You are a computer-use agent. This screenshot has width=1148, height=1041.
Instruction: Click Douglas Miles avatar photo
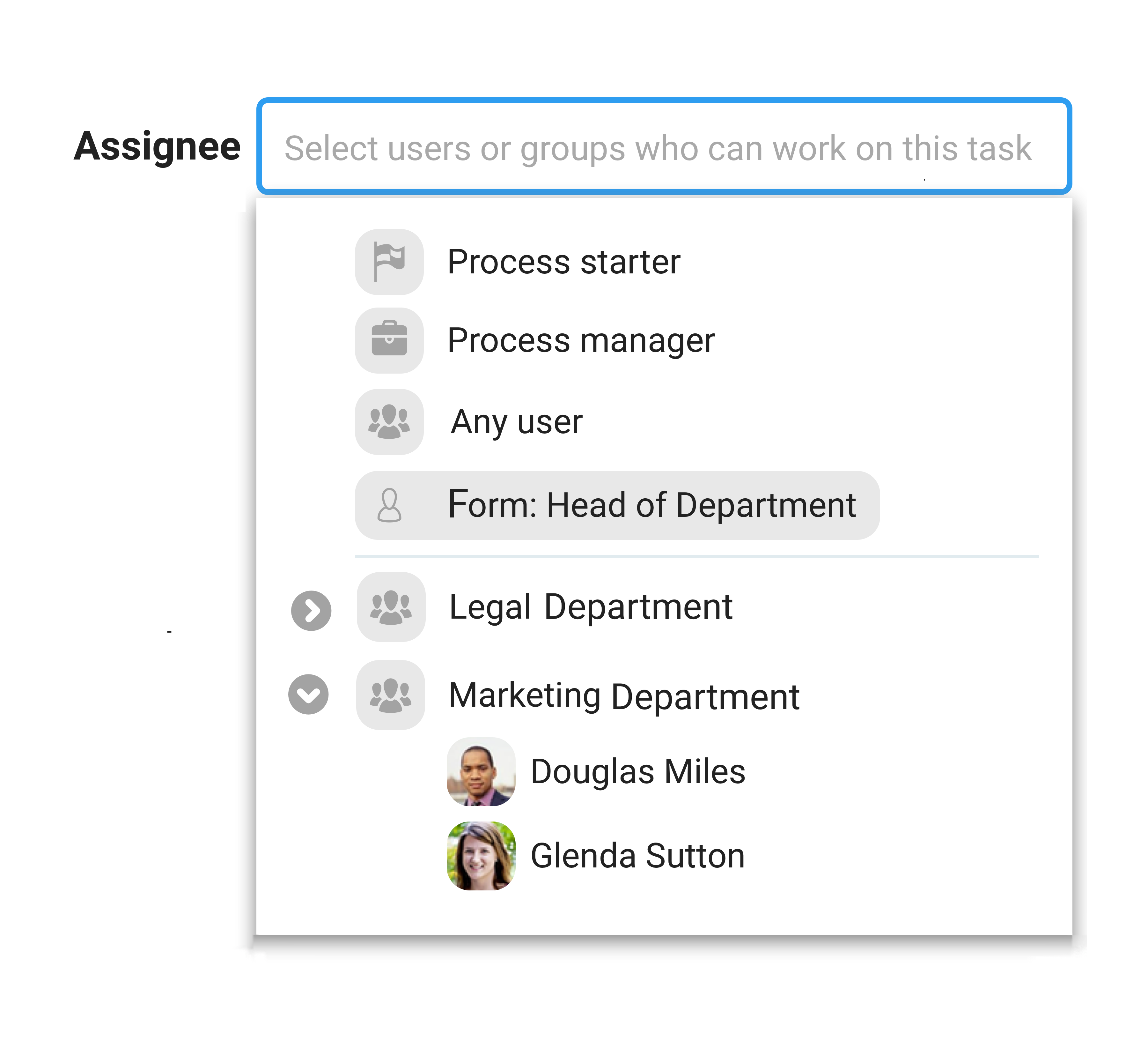click(x=481, y=771)
